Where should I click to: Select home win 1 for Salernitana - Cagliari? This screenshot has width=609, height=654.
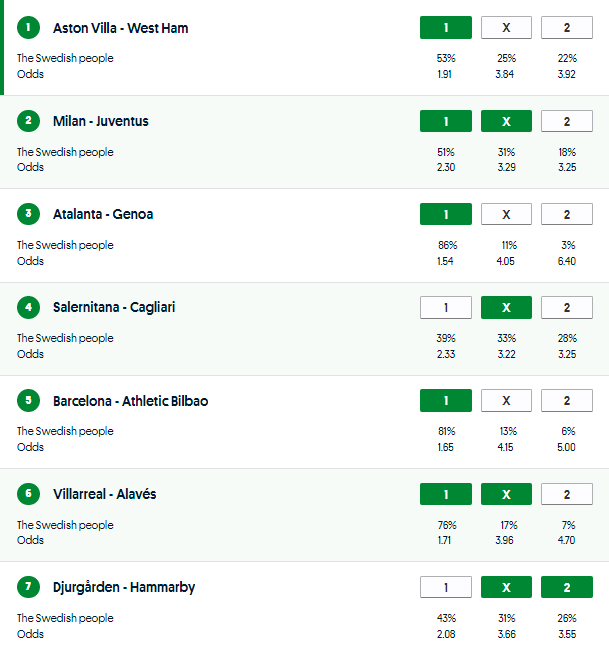[x=446, y=307]
